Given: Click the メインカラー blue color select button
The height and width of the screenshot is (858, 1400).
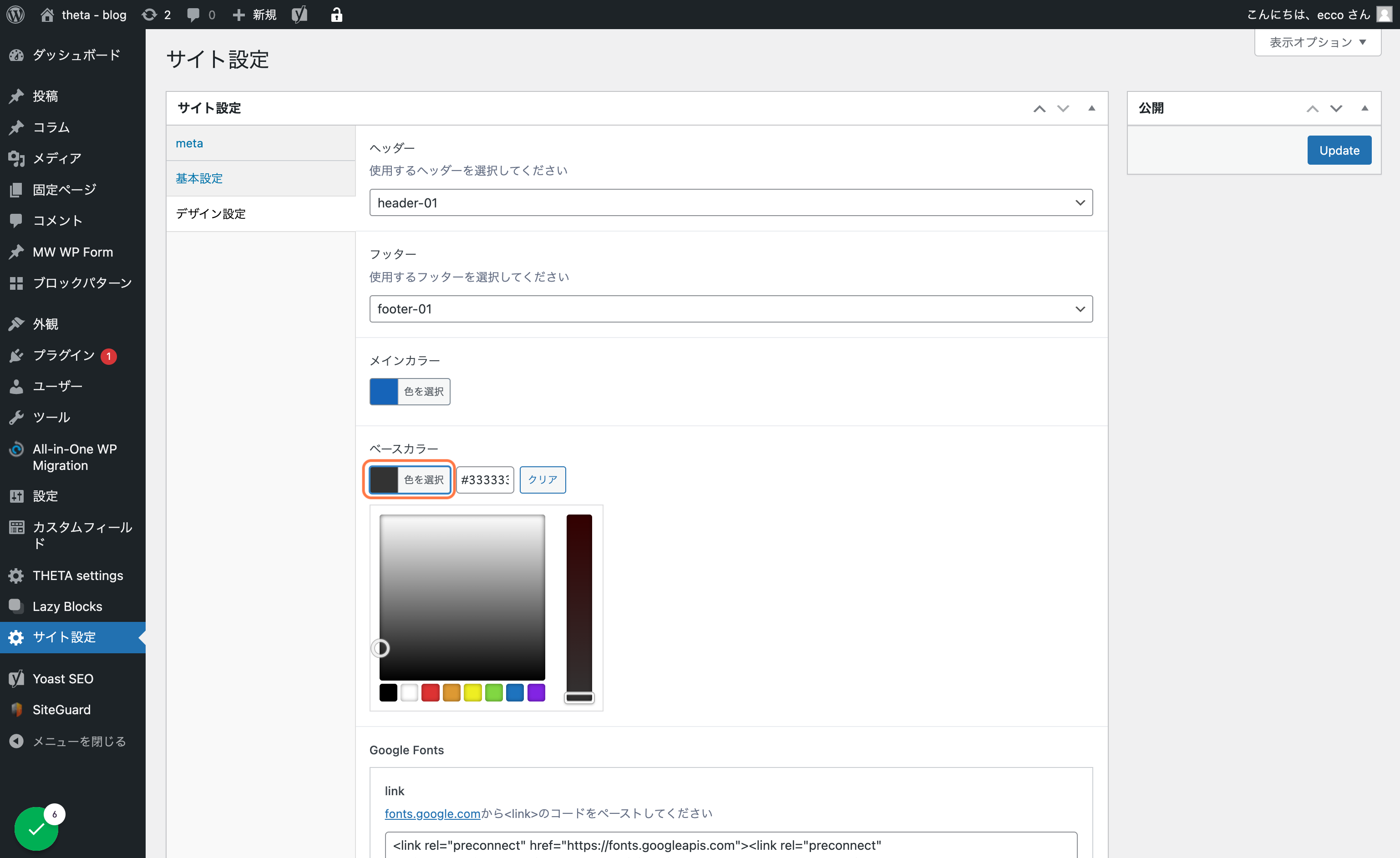Looking at the screenshot, I should [410, 391].
